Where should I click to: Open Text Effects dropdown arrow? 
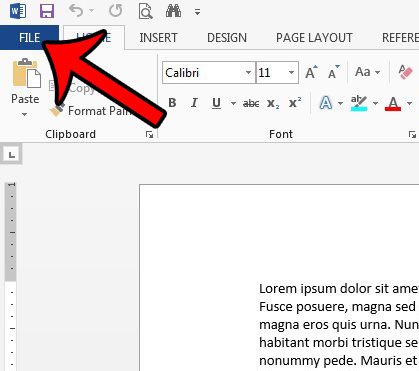(340, 104)
